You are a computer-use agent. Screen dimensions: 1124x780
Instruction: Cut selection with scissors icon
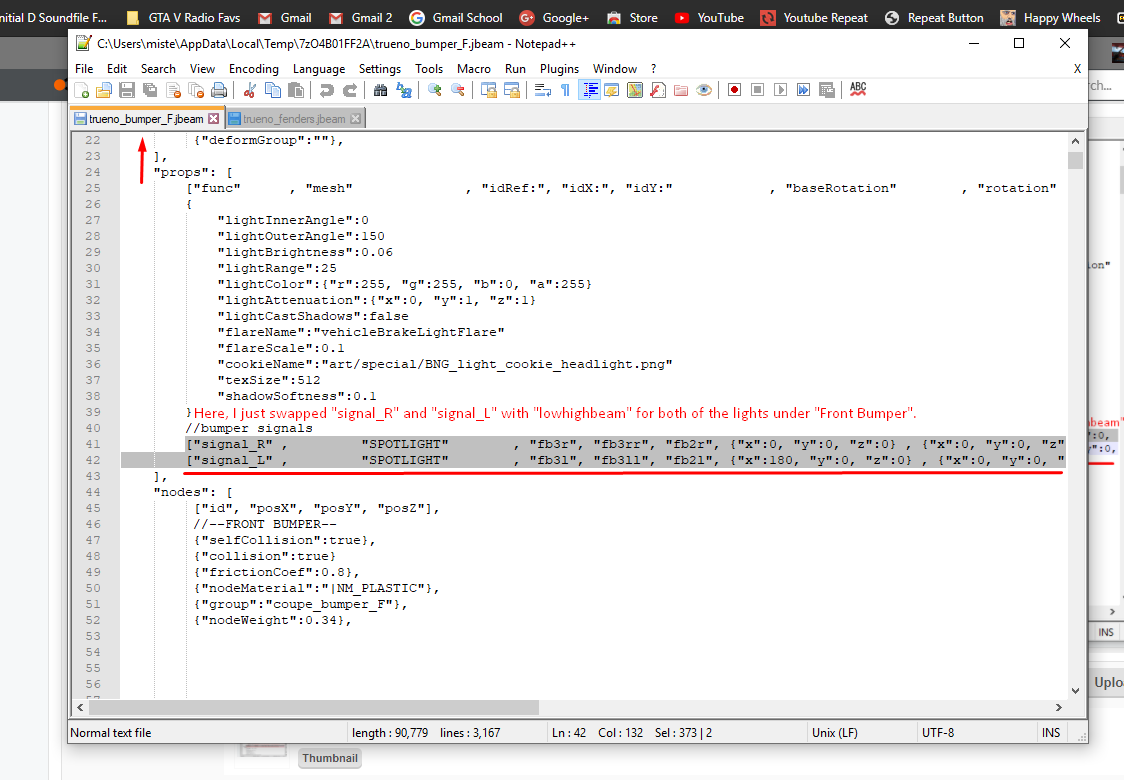pos(249,90)
